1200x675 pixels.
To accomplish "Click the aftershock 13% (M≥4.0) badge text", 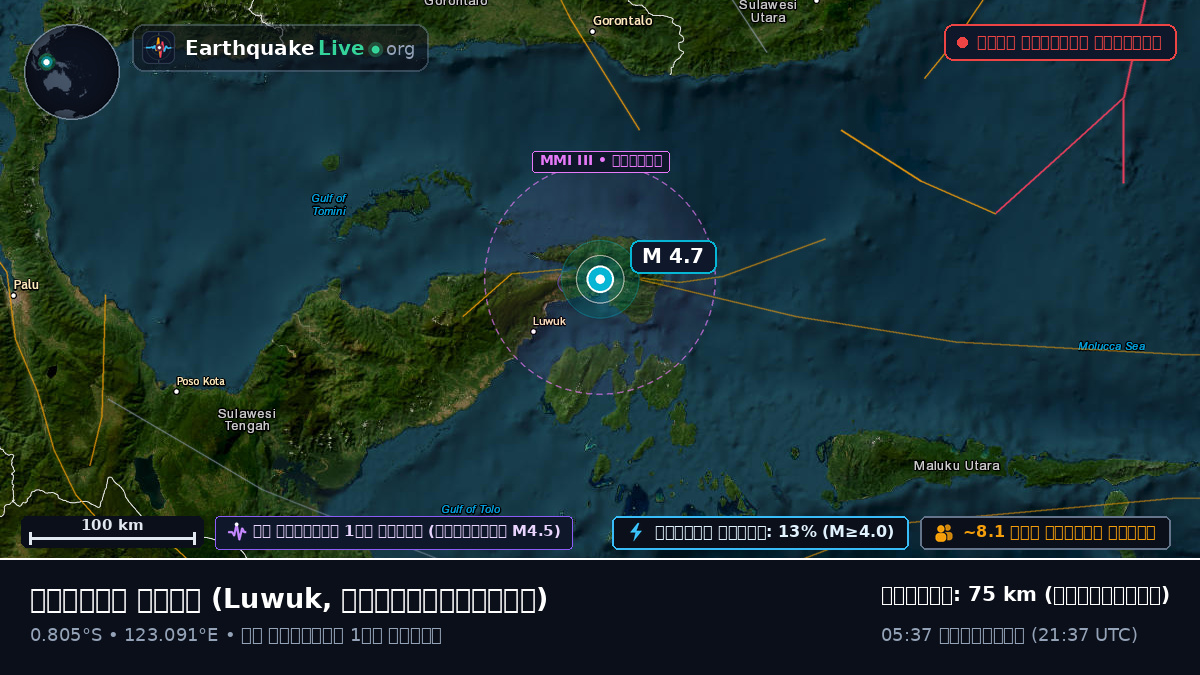I will coord(774,532).
